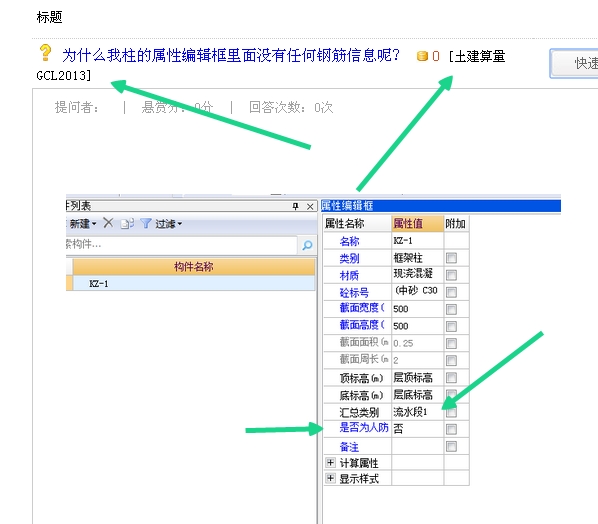
Task: Delete component with the X toolbar icon
Action: click(108, 223)
